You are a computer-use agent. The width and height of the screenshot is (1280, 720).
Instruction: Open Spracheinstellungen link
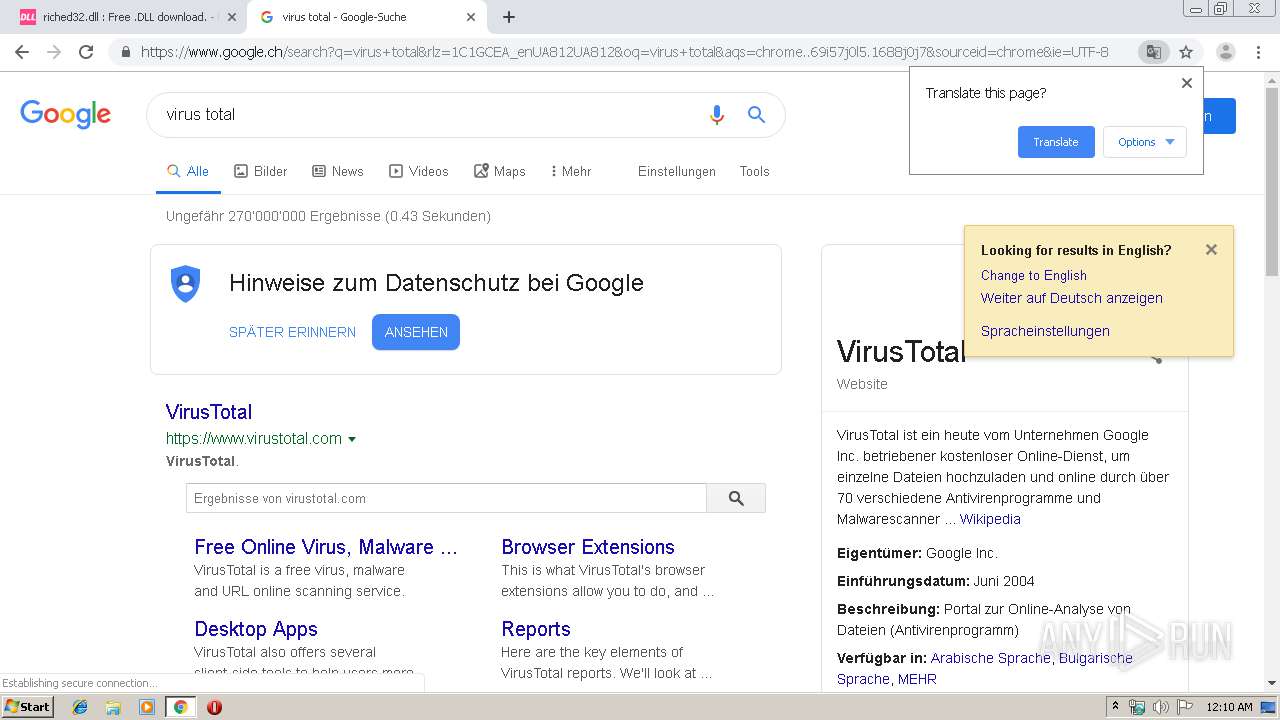coord(1045,331)
